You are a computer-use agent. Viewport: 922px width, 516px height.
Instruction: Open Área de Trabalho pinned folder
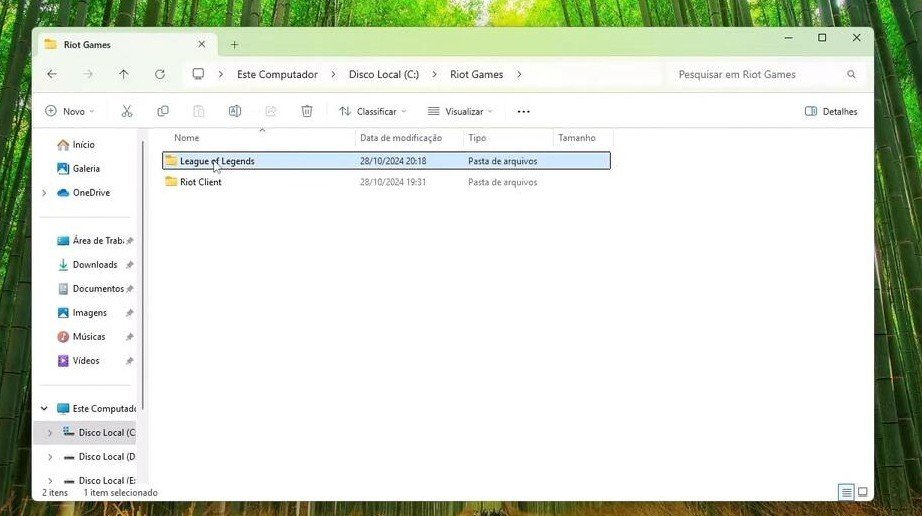click(x=97, y=240)
